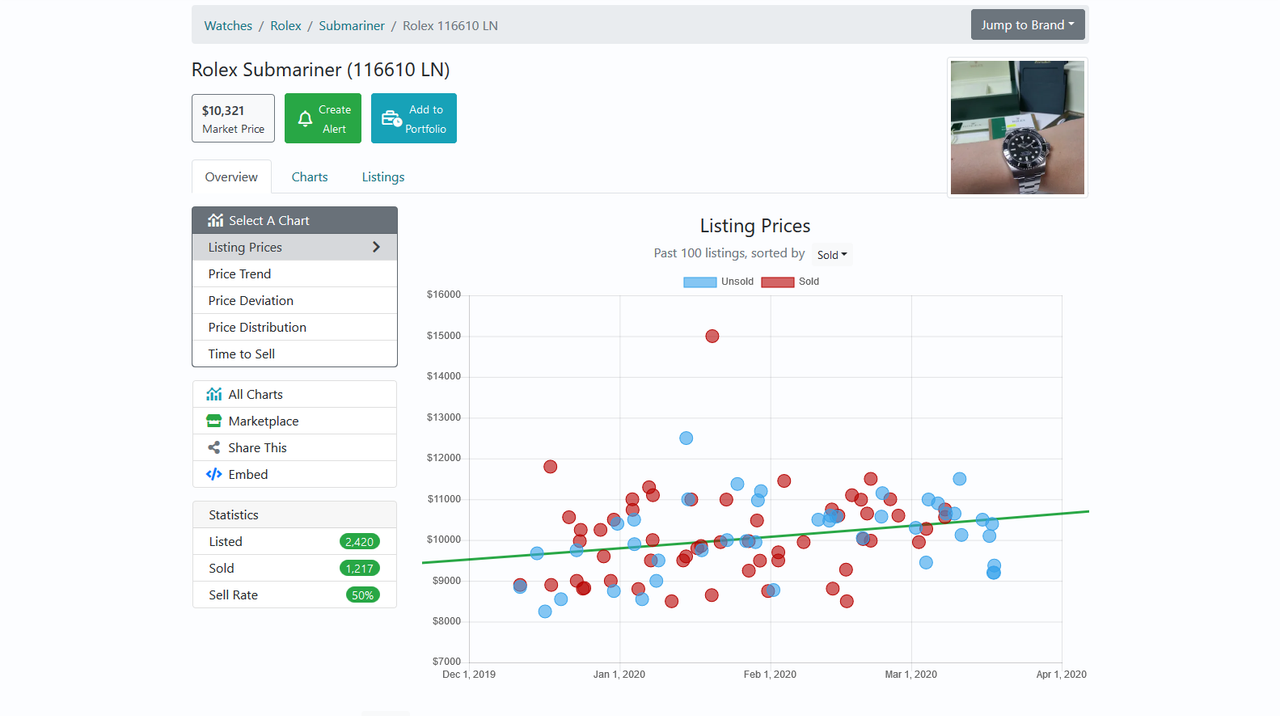The height and width of the screenshot is (716, 1280).
Task: Click the Listing Prices chart title
Action: (755, 226)
